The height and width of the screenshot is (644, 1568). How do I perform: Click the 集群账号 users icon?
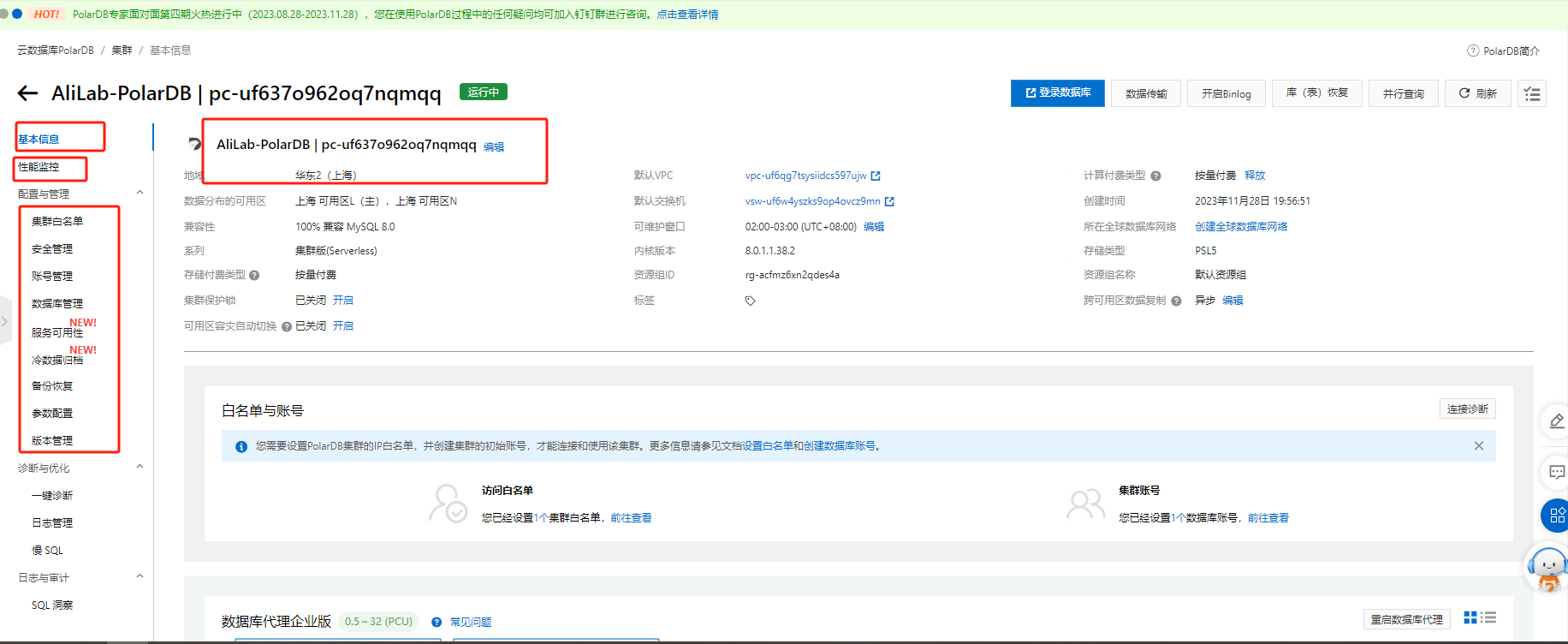point(1086,504)
